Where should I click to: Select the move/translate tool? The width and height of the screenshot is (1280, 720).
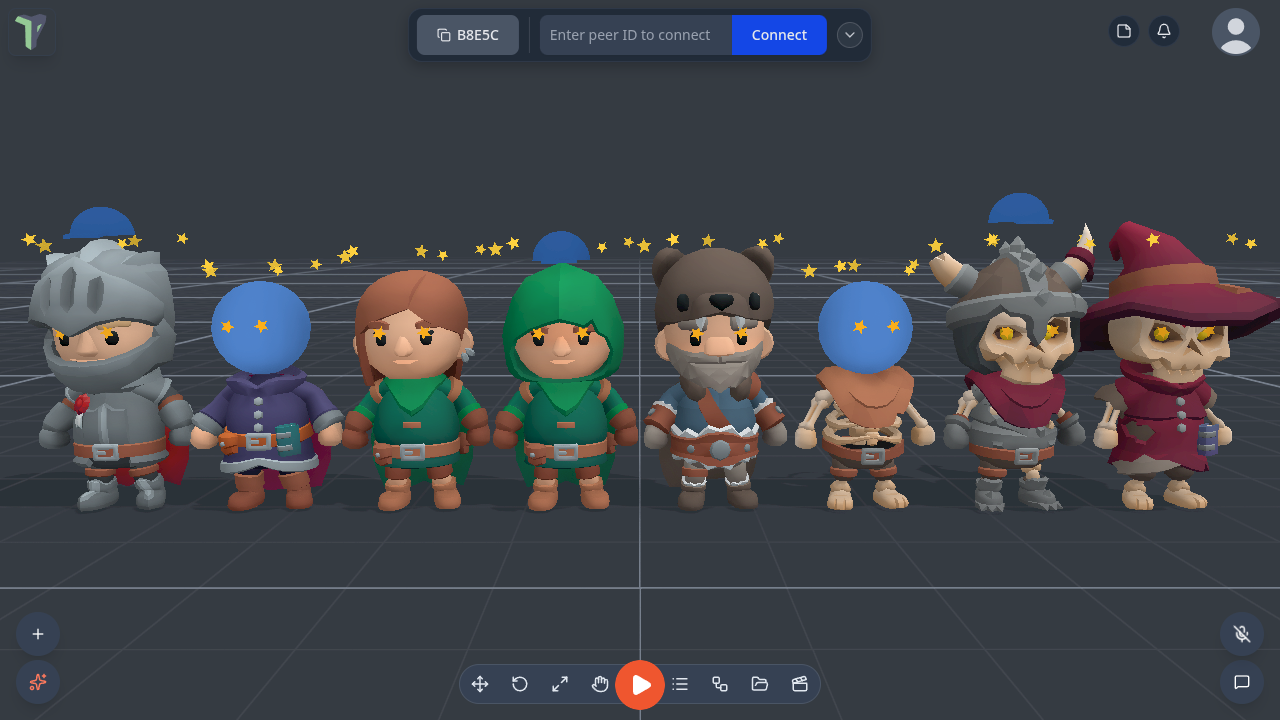click(x=480, y=684)
